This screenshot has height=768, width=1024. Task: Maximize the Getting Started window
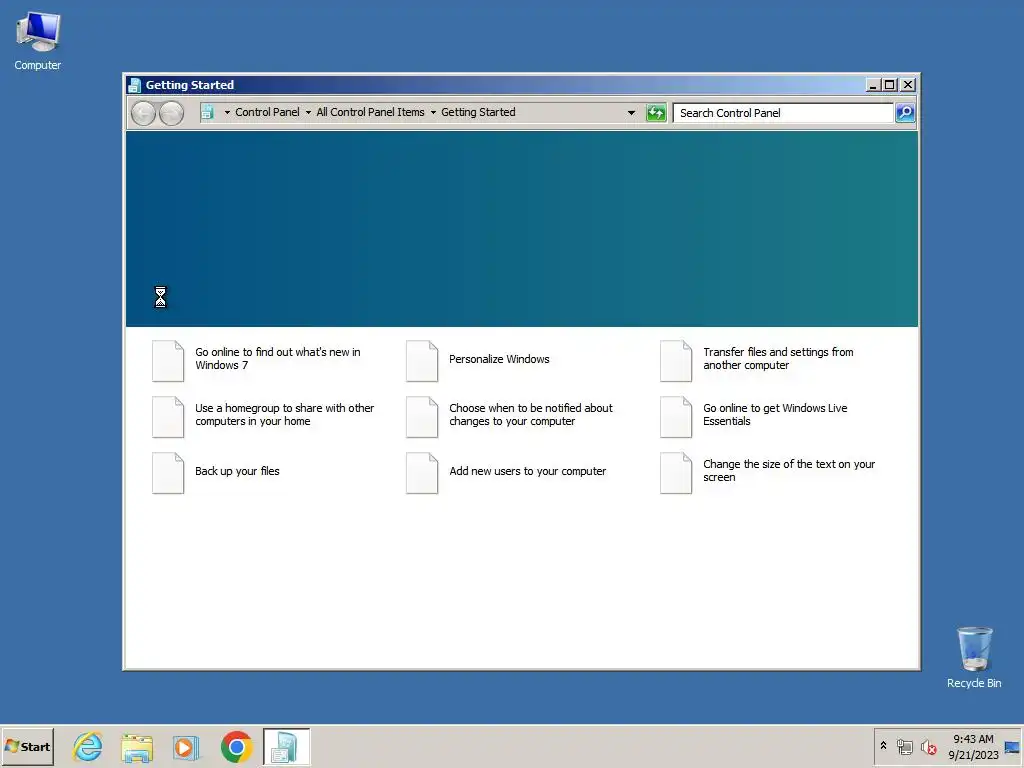889,85
